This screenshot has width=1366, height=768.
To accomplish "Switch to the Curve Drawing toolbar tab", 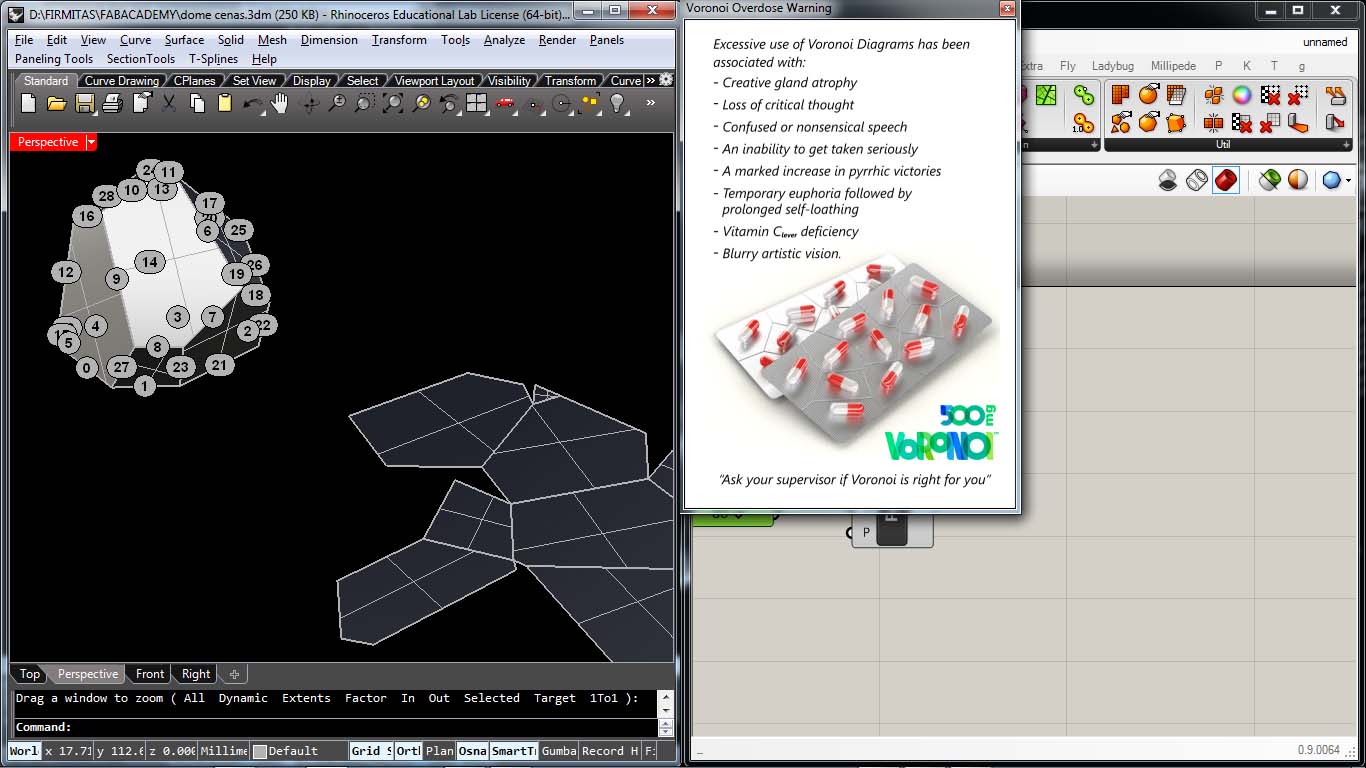I will 121,81.
